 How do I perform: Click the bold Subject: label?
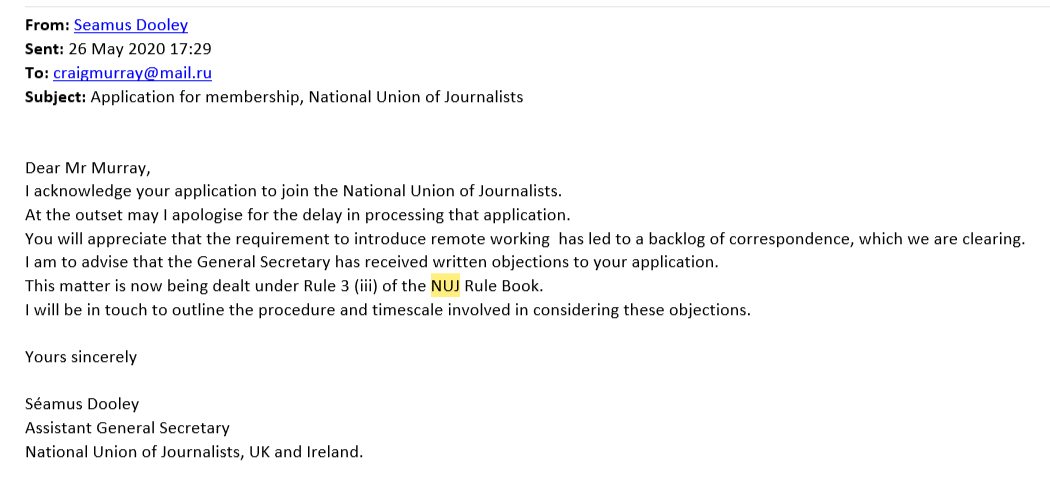tap(56, 97)
